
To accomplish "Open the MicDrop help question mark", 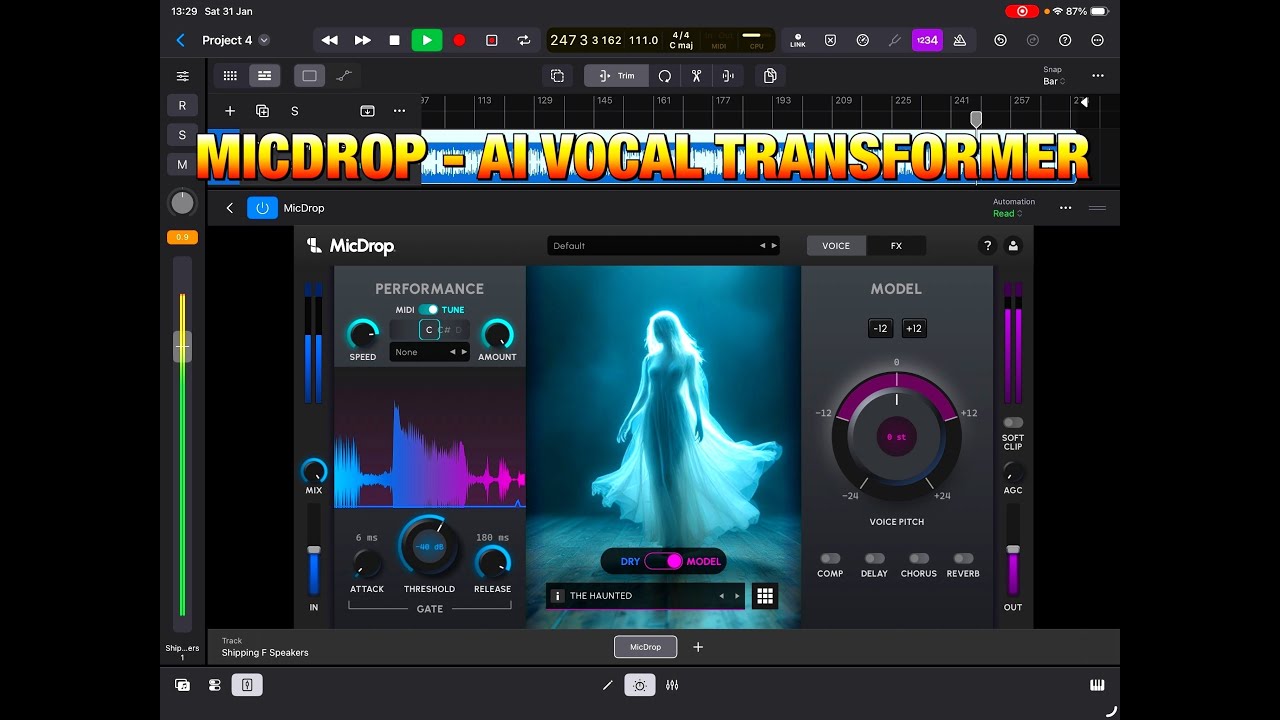I will 987,246.
